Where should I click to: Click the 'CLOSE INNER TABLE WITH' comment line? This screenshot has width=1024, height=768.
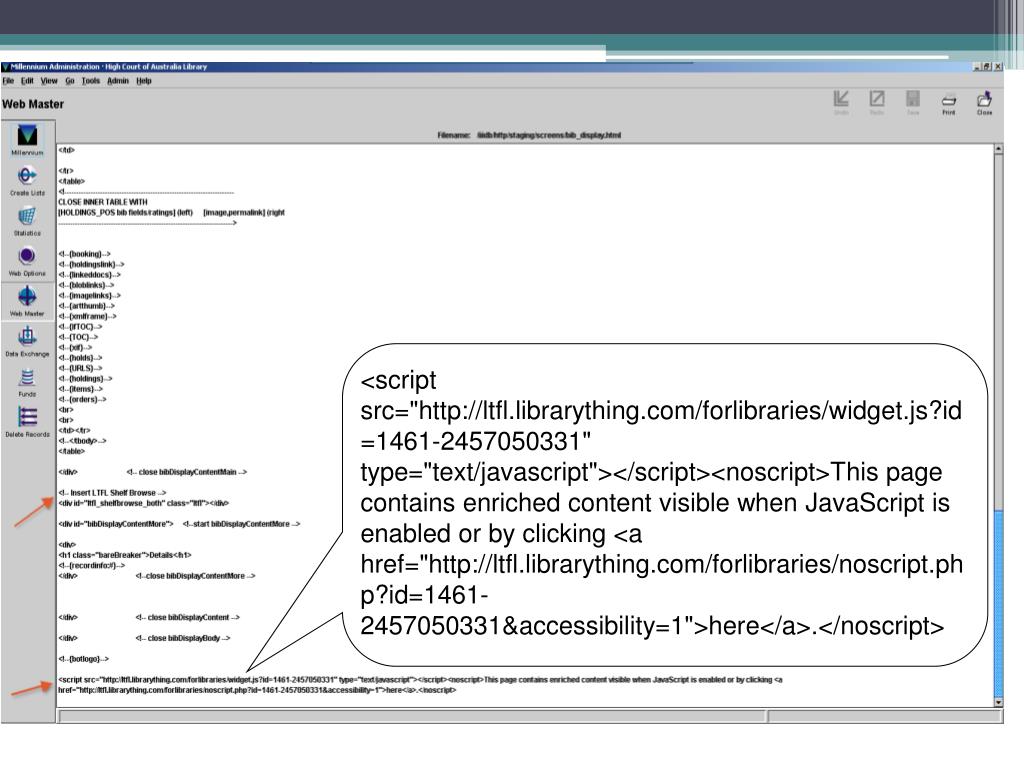click(103, 202)
